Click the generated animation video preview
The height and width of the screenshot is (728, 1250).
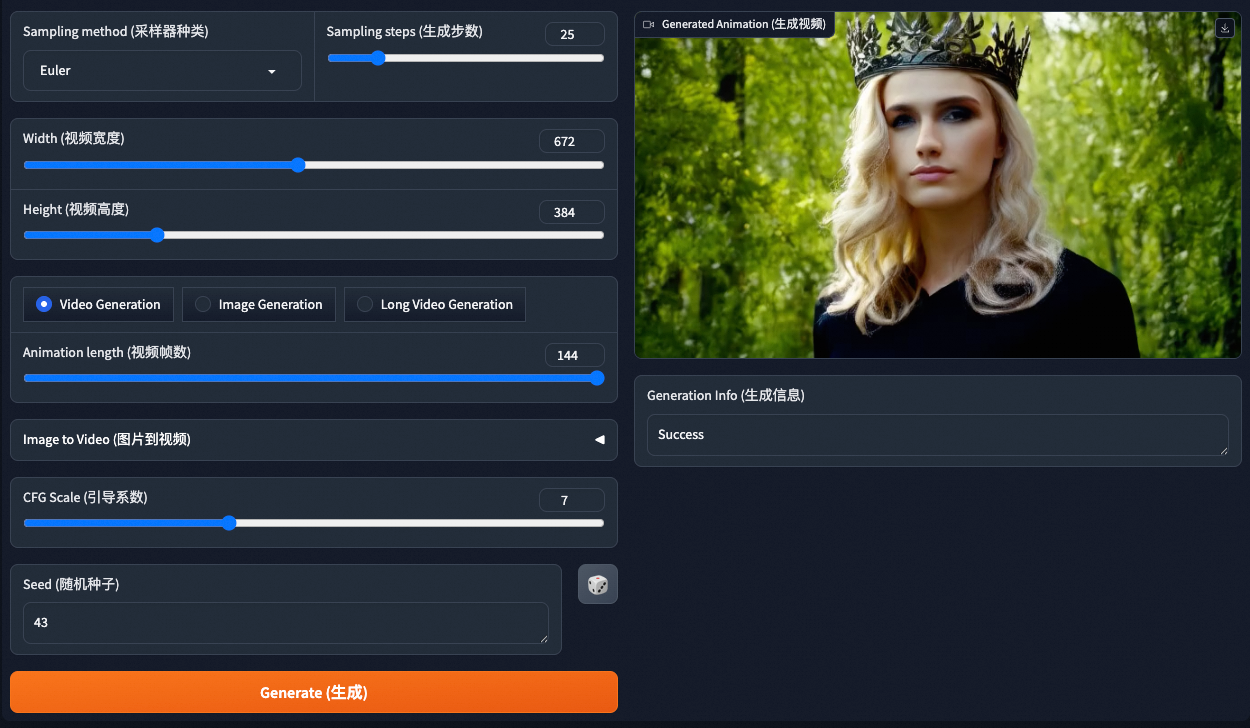(937, 185)
